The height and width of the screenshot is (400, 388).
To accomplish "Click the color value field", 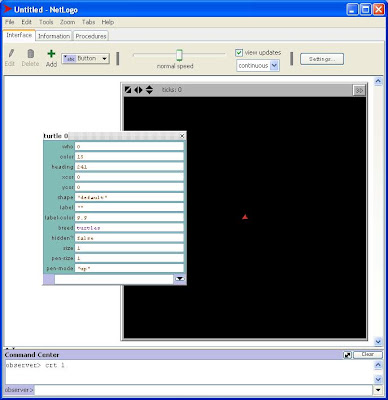I will click(x=129, y=156).
